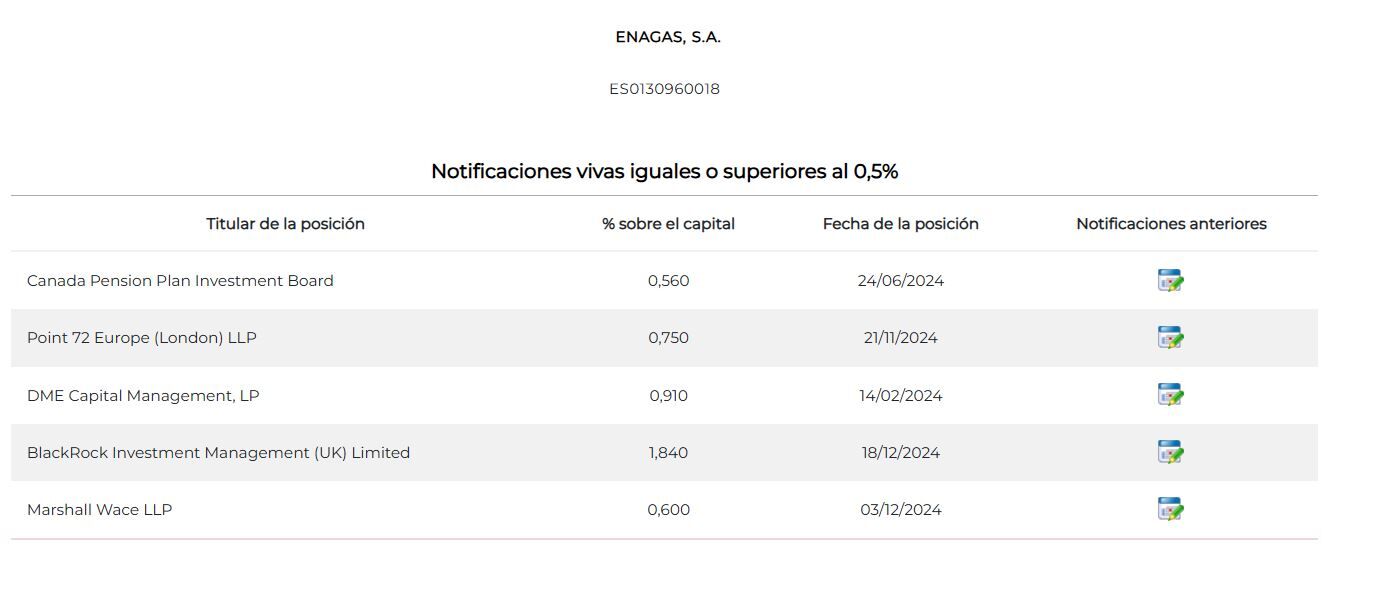The image size is (1396, 604).
Task: View Marshall Wace LLP previous notifications icon
Action: coord(1170,509)
